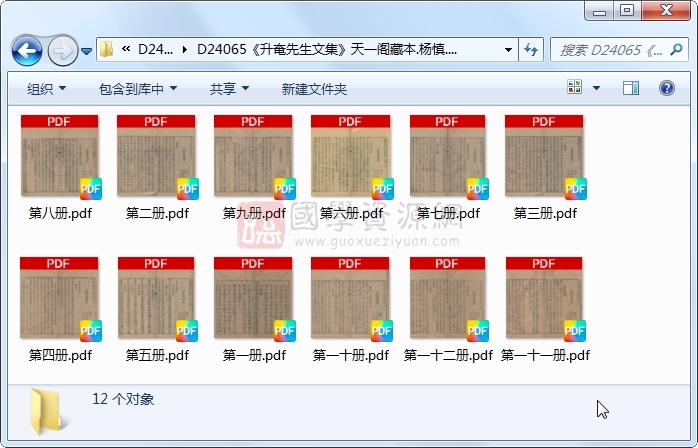Select the 第七册.pdf file icon
The image size is (698, 448).
449,157
